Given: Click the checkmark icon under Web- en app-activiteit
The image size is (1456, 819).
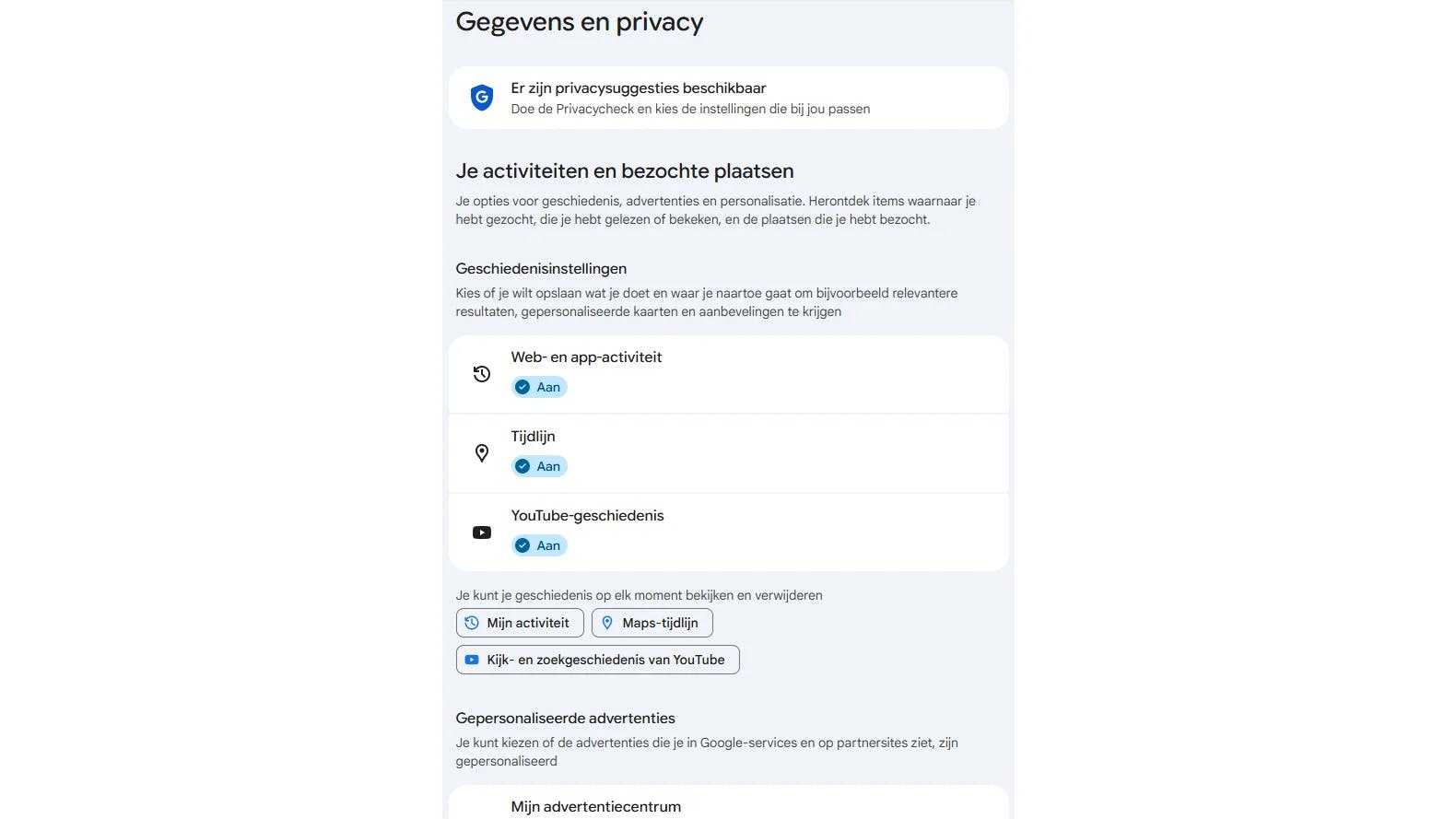Looking at the screenshot, I should 523,387.
